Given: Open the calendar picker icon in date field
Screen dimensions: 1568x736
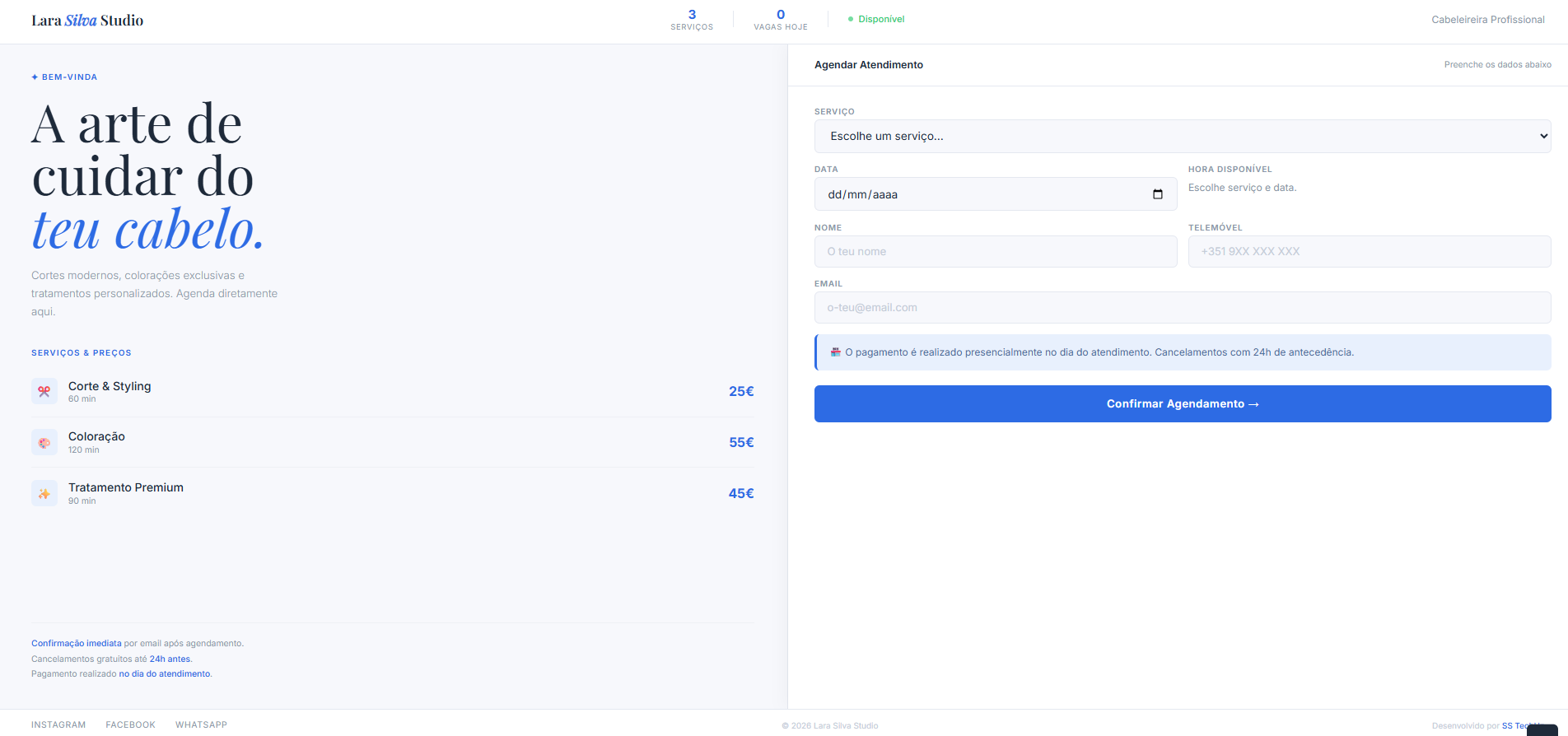Looking at the screenshot, I should (1158, 194).
